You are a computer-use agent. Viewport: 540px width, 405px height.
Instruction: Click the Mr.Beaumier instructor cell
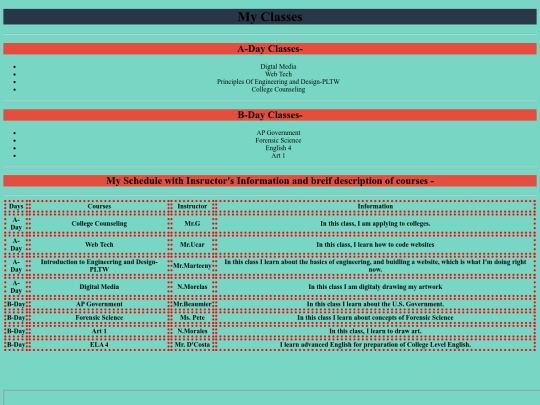pyautogui.click(x=192, y=304)
